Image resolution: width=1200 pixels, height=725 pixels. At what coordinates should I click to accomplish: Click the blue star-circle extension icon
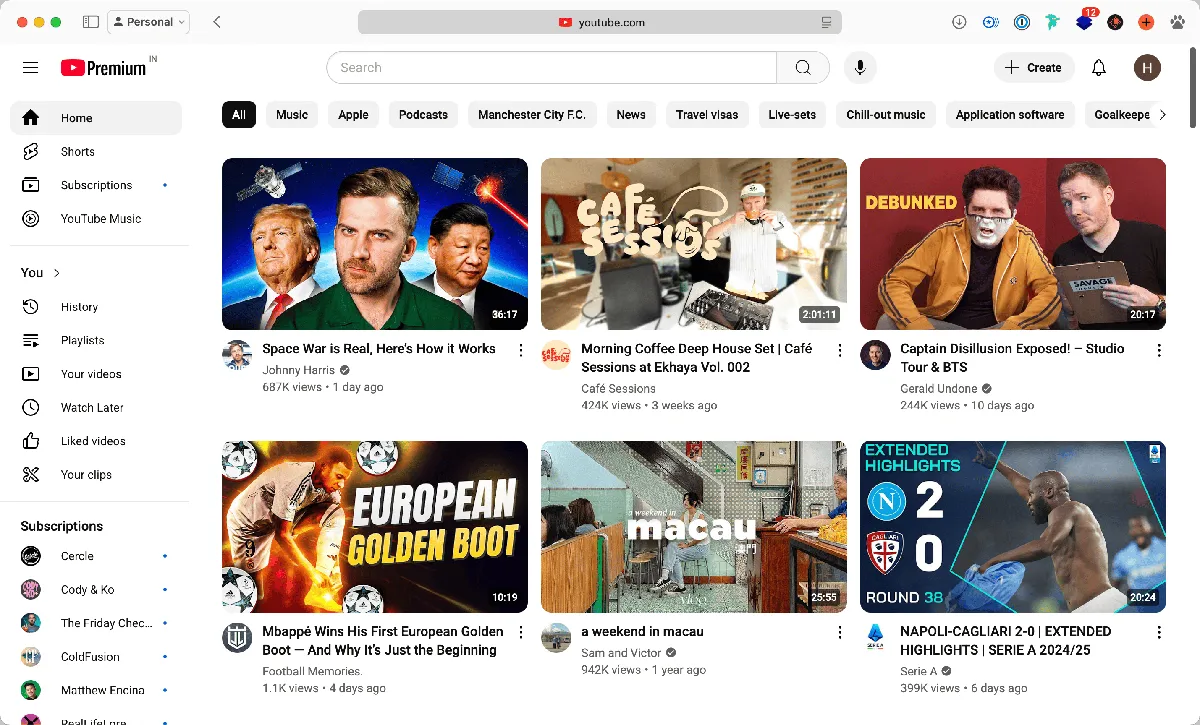click(990, 22)
